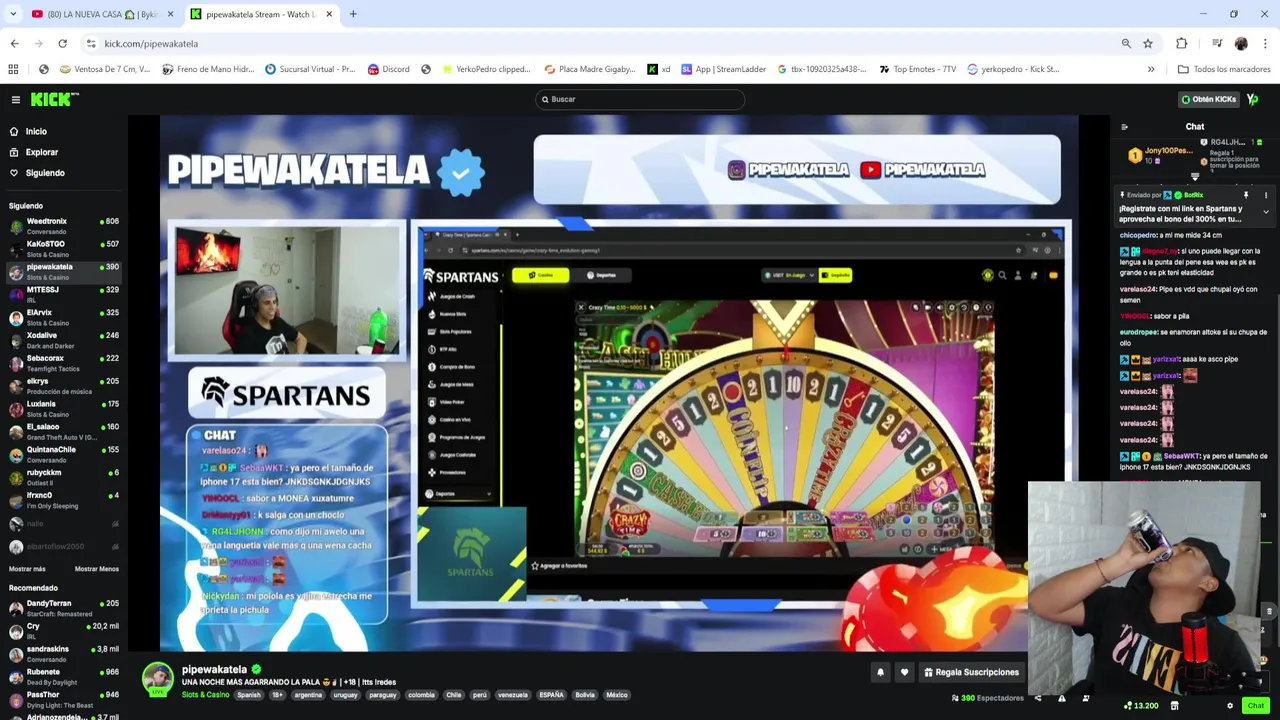1280x720 pixels.
Task: Open the zoom magnifier icon in address bar
Action: [1126, 43]
